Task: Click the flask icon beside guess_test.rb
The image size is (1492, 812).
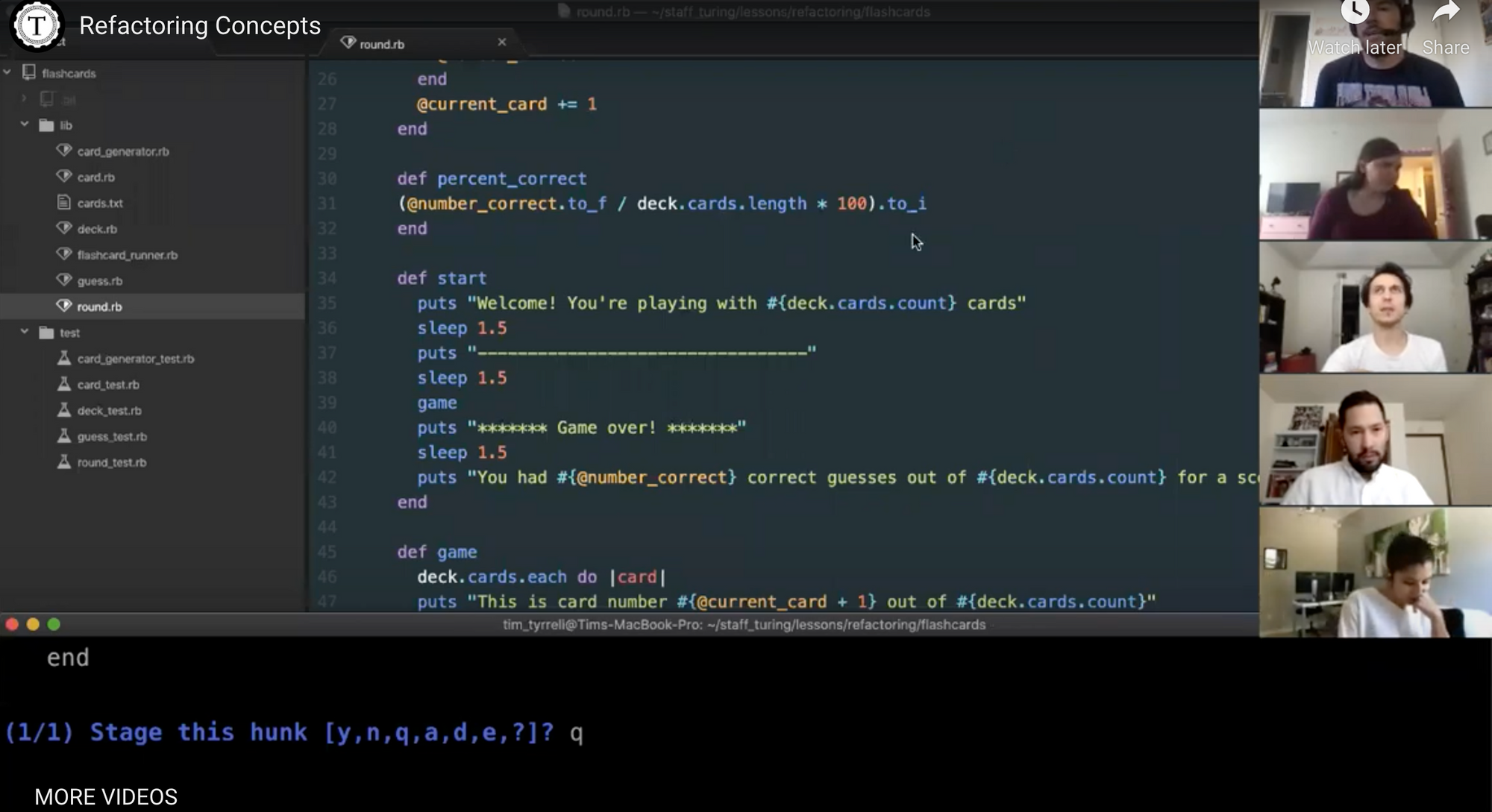Action: click(x=64, y=436)
